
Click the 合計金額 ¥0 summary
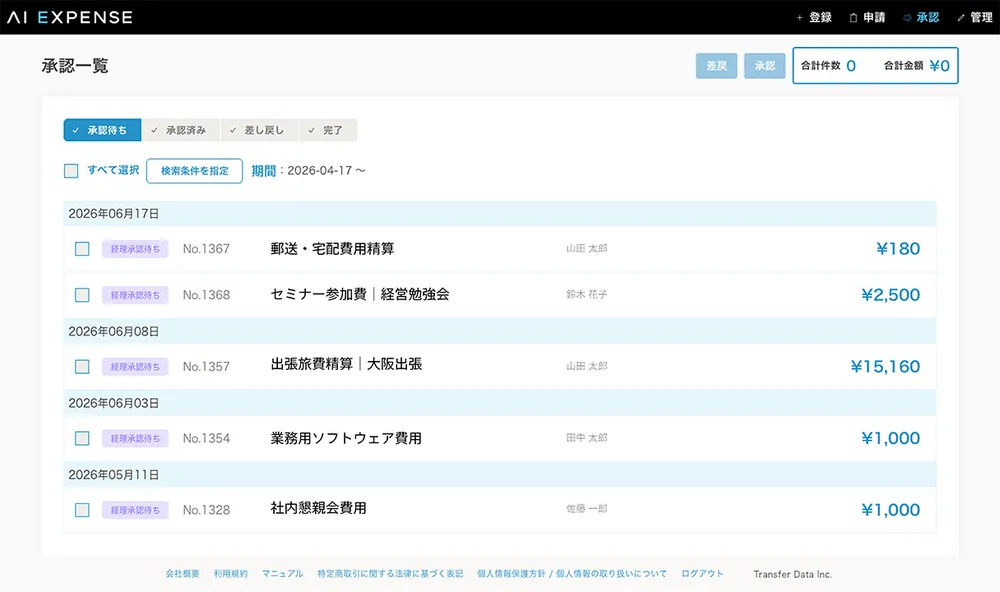point(916,66)
